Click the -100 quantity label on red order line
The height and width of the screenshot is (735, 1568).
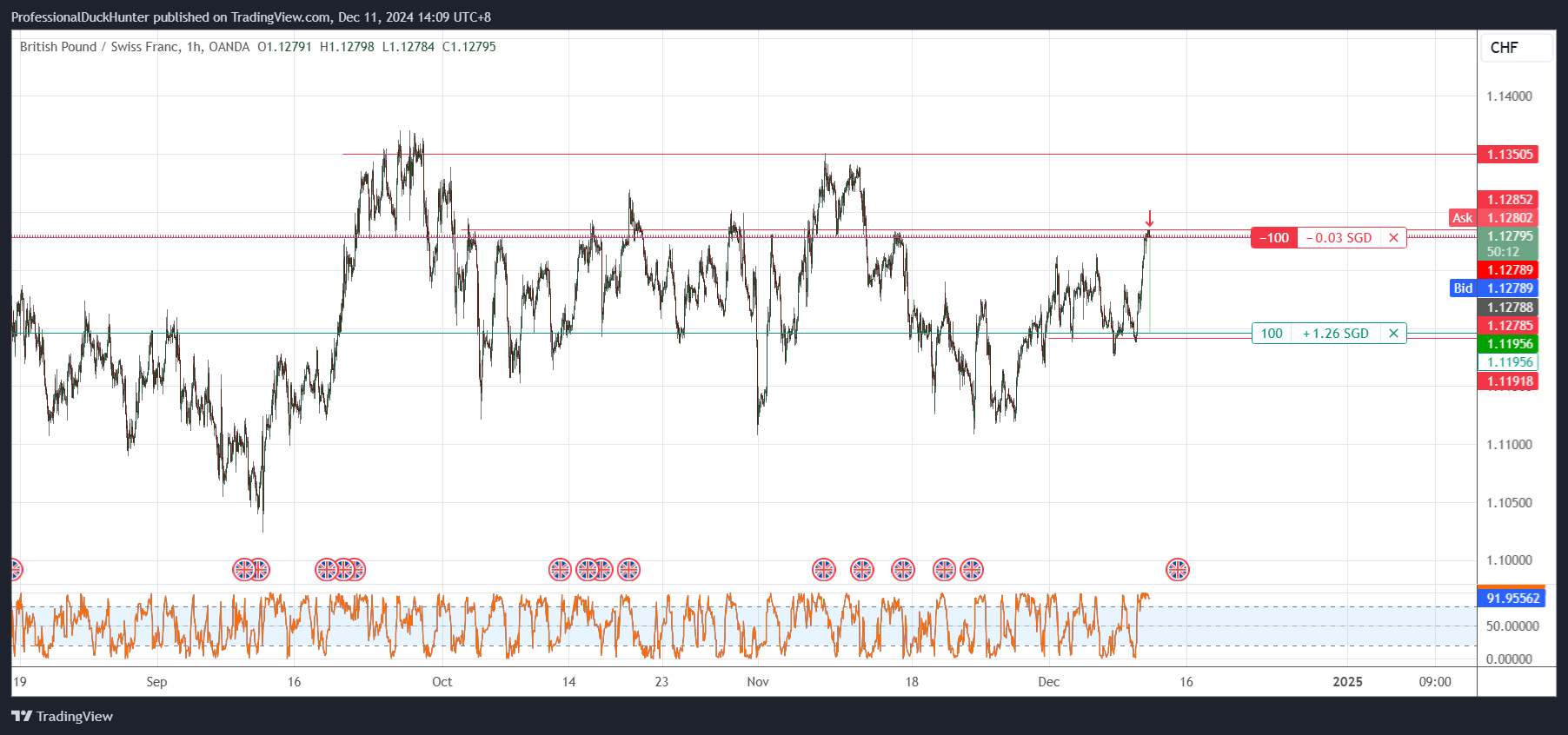tap(1274, 237)
